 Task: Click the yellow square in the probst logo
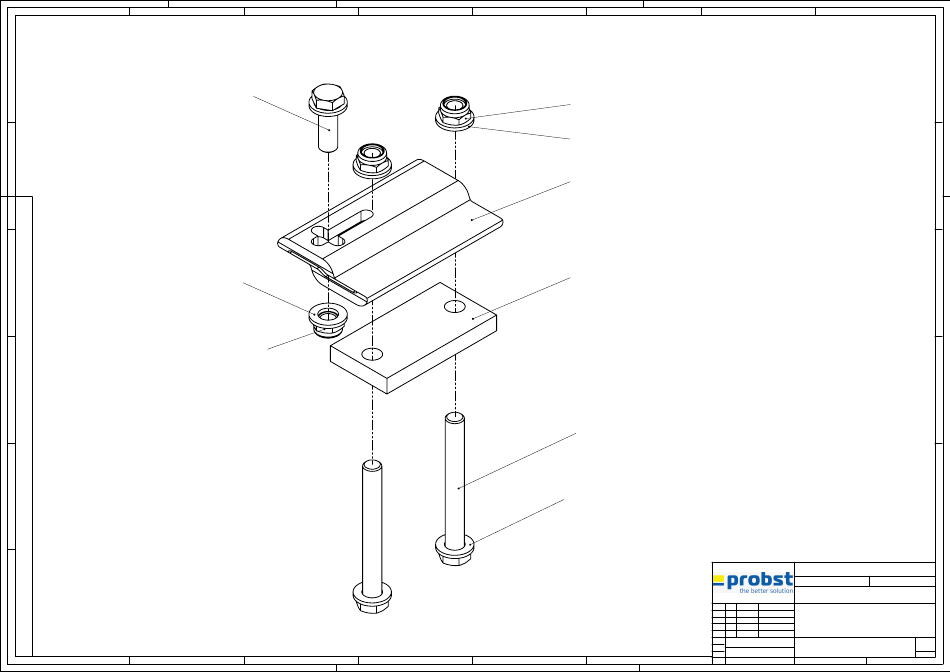click(718, 580)
